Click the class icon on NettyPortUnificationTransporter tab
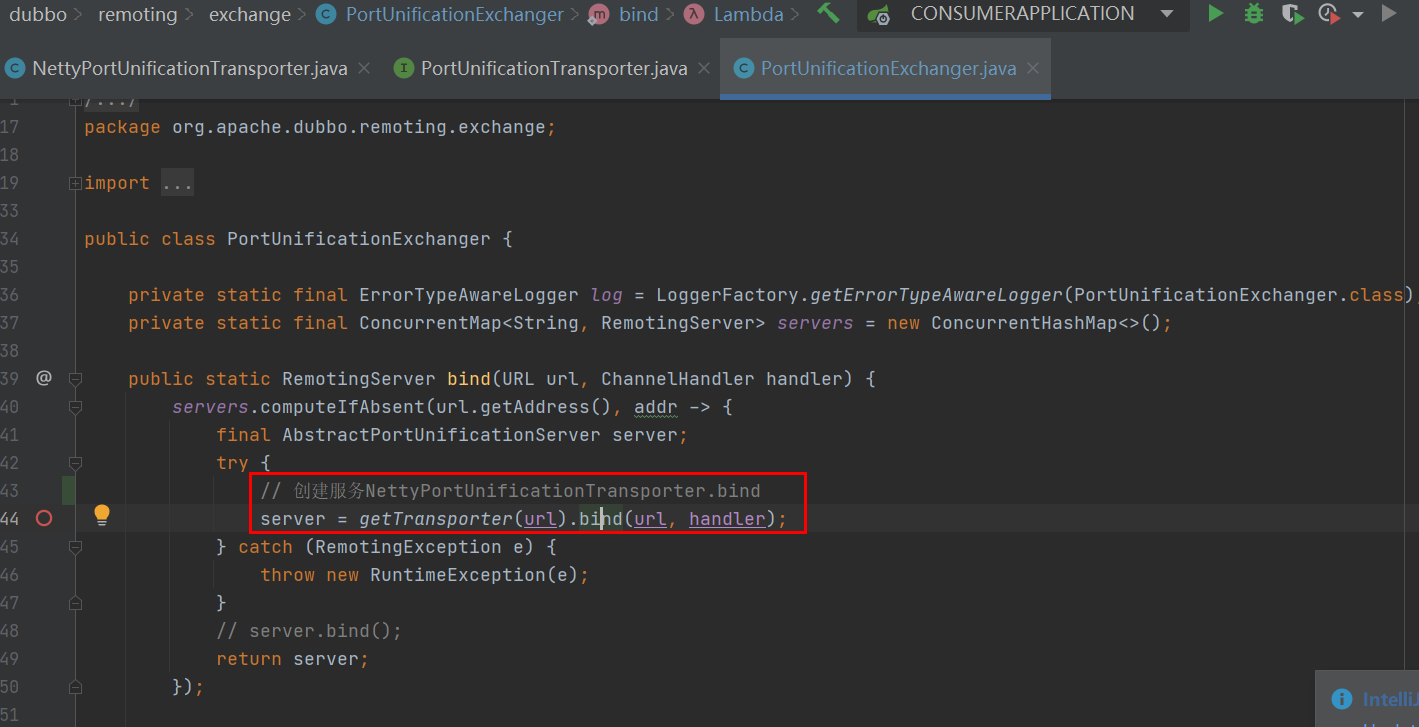Viewport: 1419px width, 727px height. 15,68
